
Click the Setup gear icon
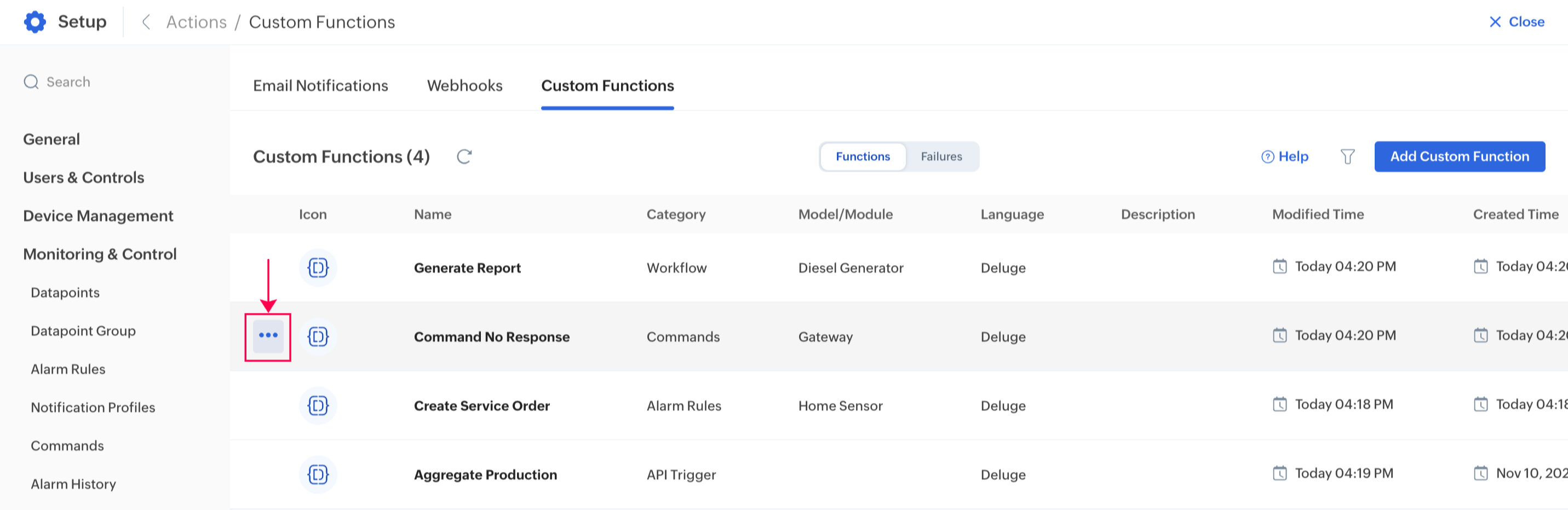(x=35, y=22)
